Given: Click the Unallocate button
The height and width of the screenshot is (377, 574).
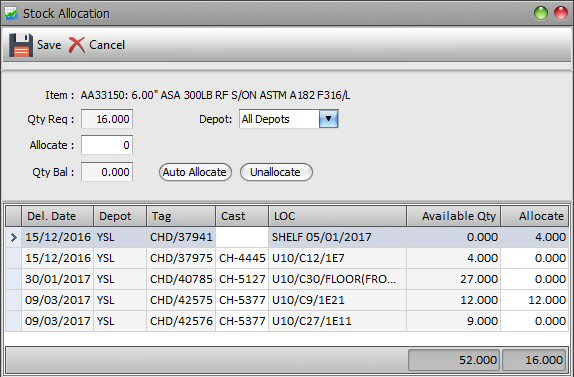Looking at the screenshot, I should click(276, 172).
